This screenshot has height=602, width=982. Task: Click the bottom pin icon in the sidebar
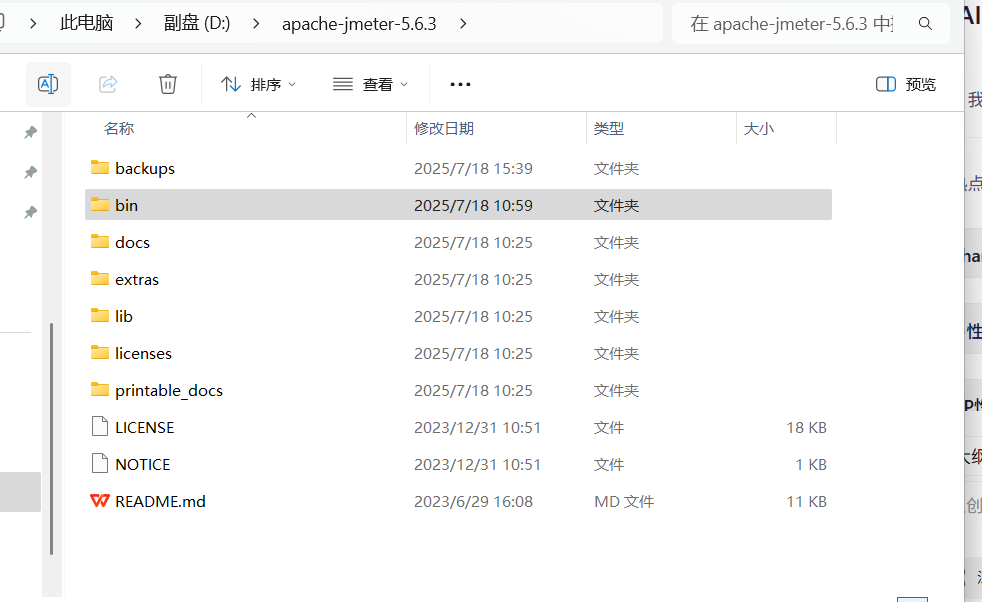30,212
